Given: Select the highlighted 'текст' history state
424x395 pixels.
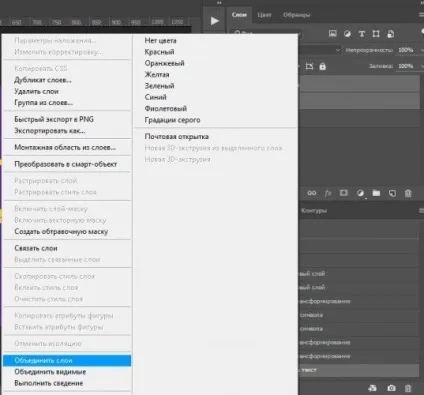Looking at the screenshot, I should click(359, 370).
